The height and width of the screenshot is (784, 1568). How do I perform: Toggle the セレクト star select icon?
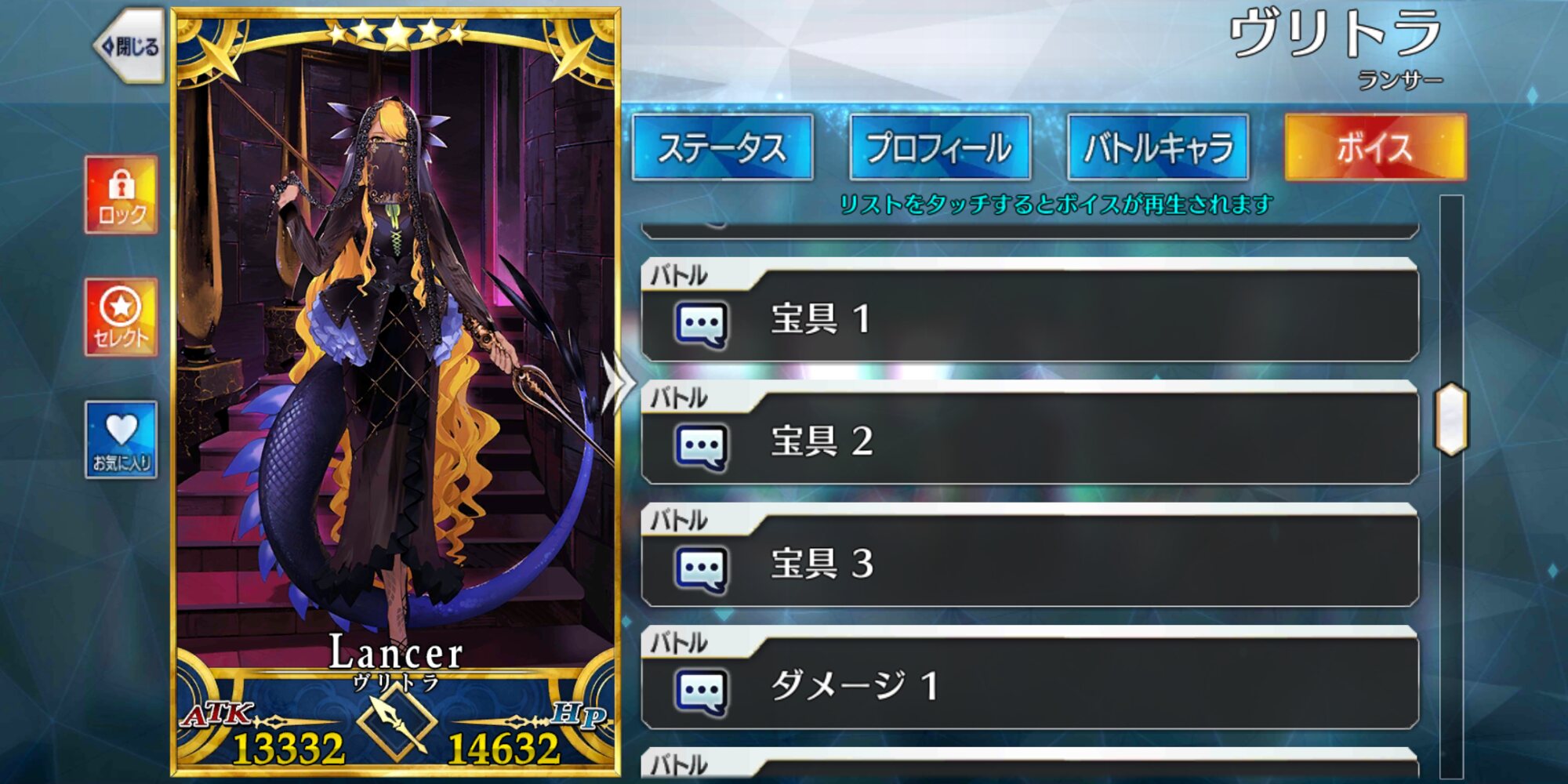[x=122, y=317]
